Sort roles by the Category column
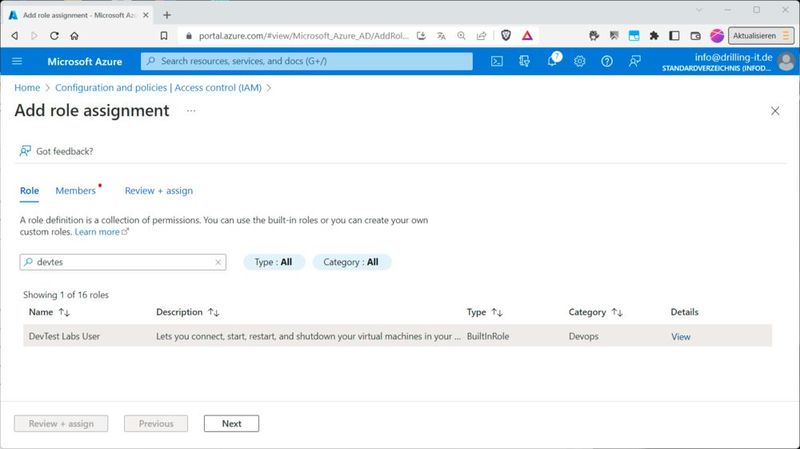Screen dimensions: 800x449 tap(595, 312)
